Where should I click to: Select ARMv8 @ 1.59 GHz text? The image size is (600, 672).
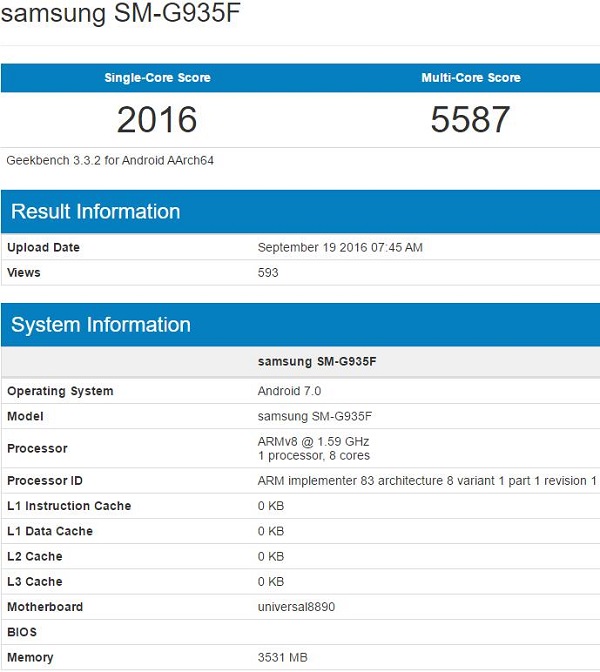[313, 441]
